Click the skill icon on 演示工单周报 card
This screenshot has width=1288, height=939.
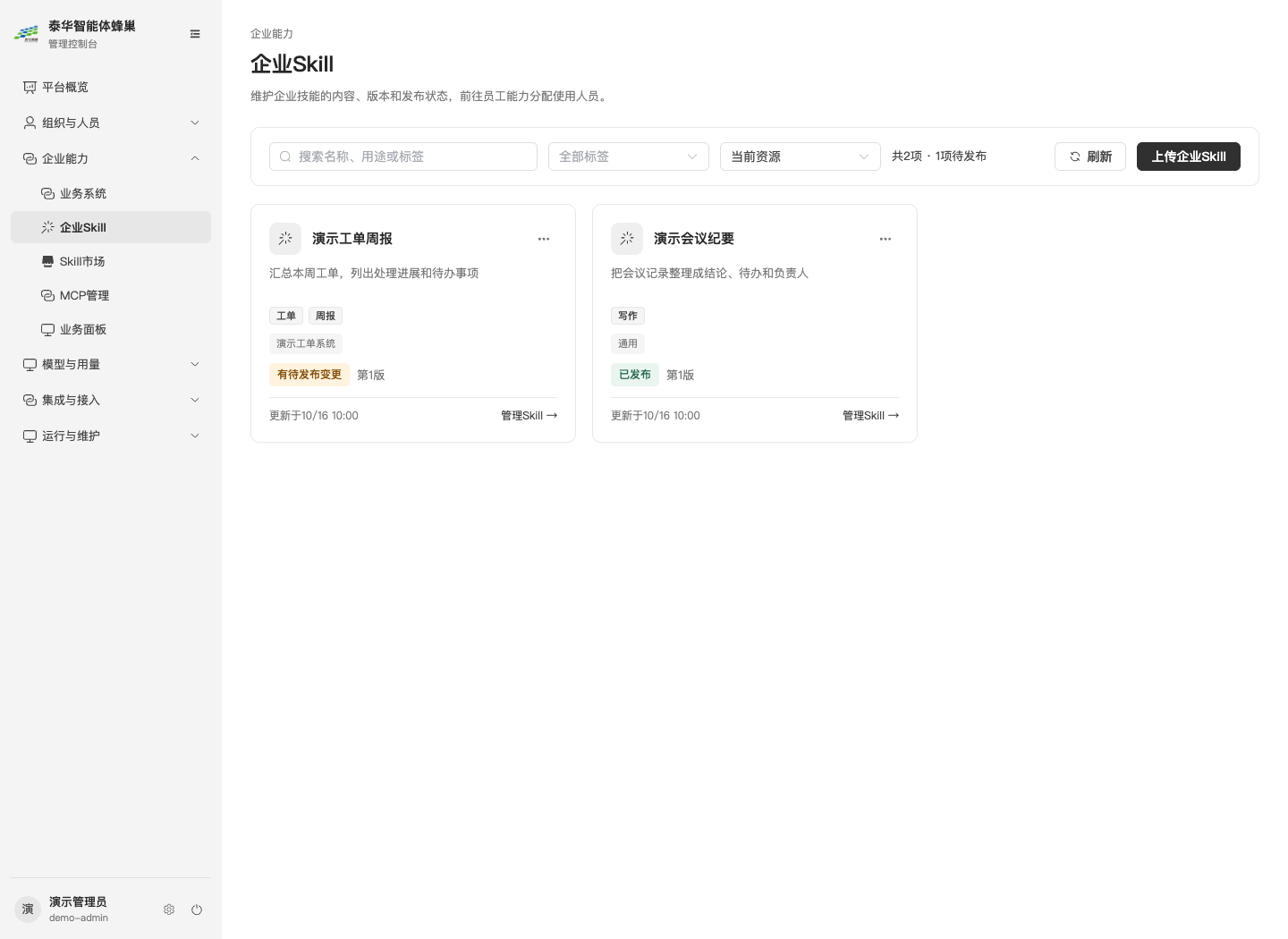click(285, 239)
